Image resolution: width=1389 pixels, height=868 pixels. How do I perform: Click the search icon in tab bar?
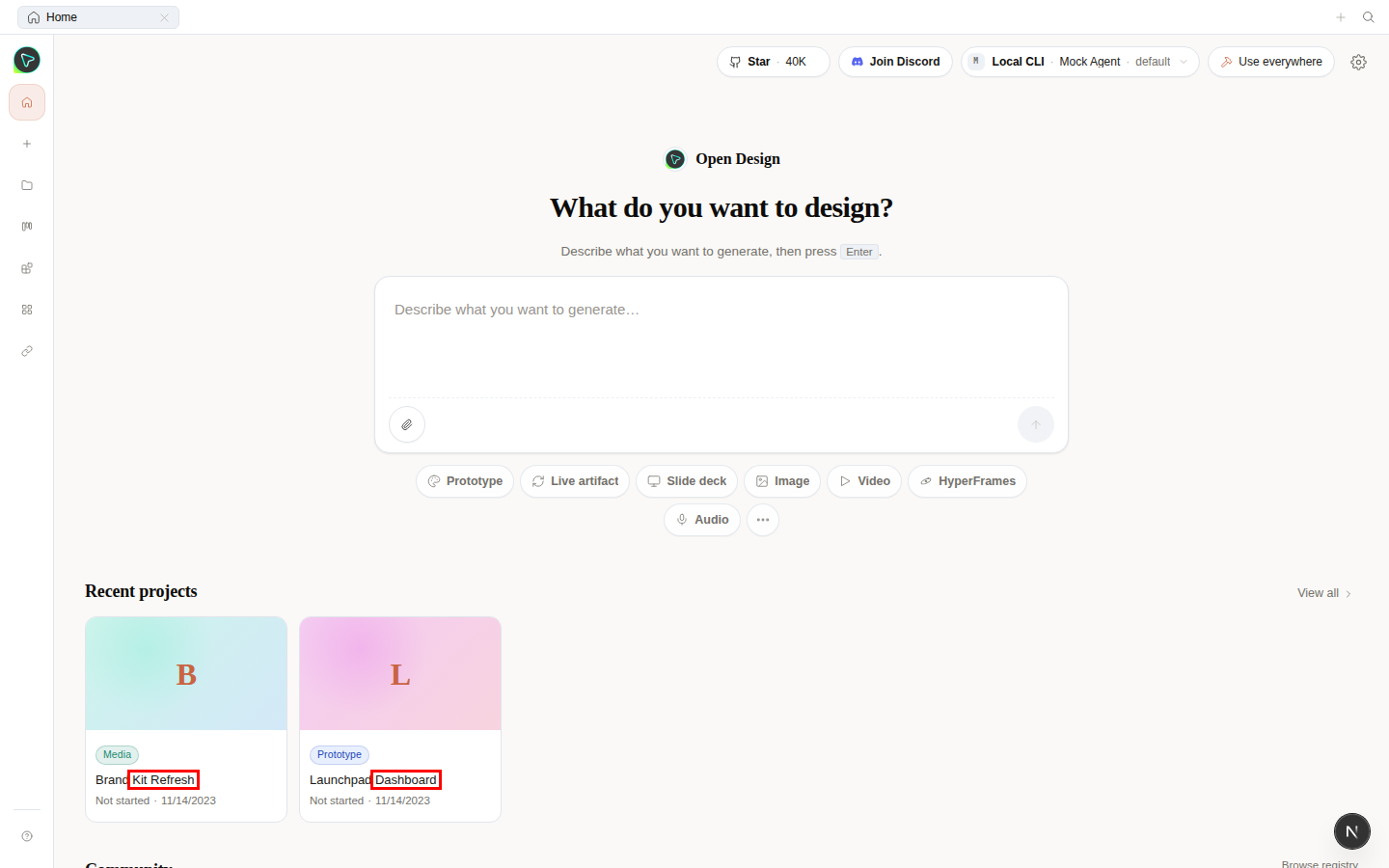[x=1368, y=17]
